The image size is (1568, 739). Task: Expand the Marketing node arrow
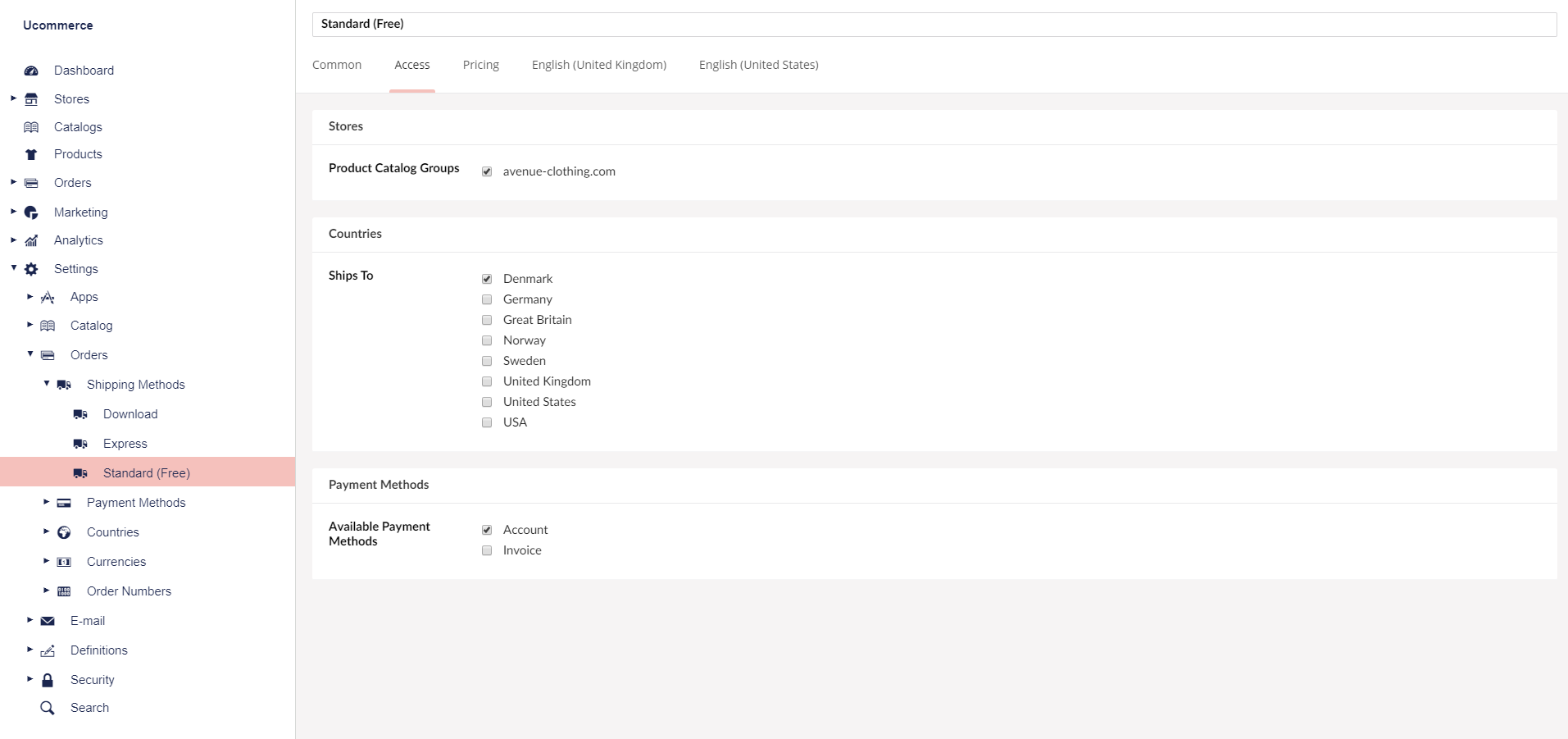coord(13,212)
